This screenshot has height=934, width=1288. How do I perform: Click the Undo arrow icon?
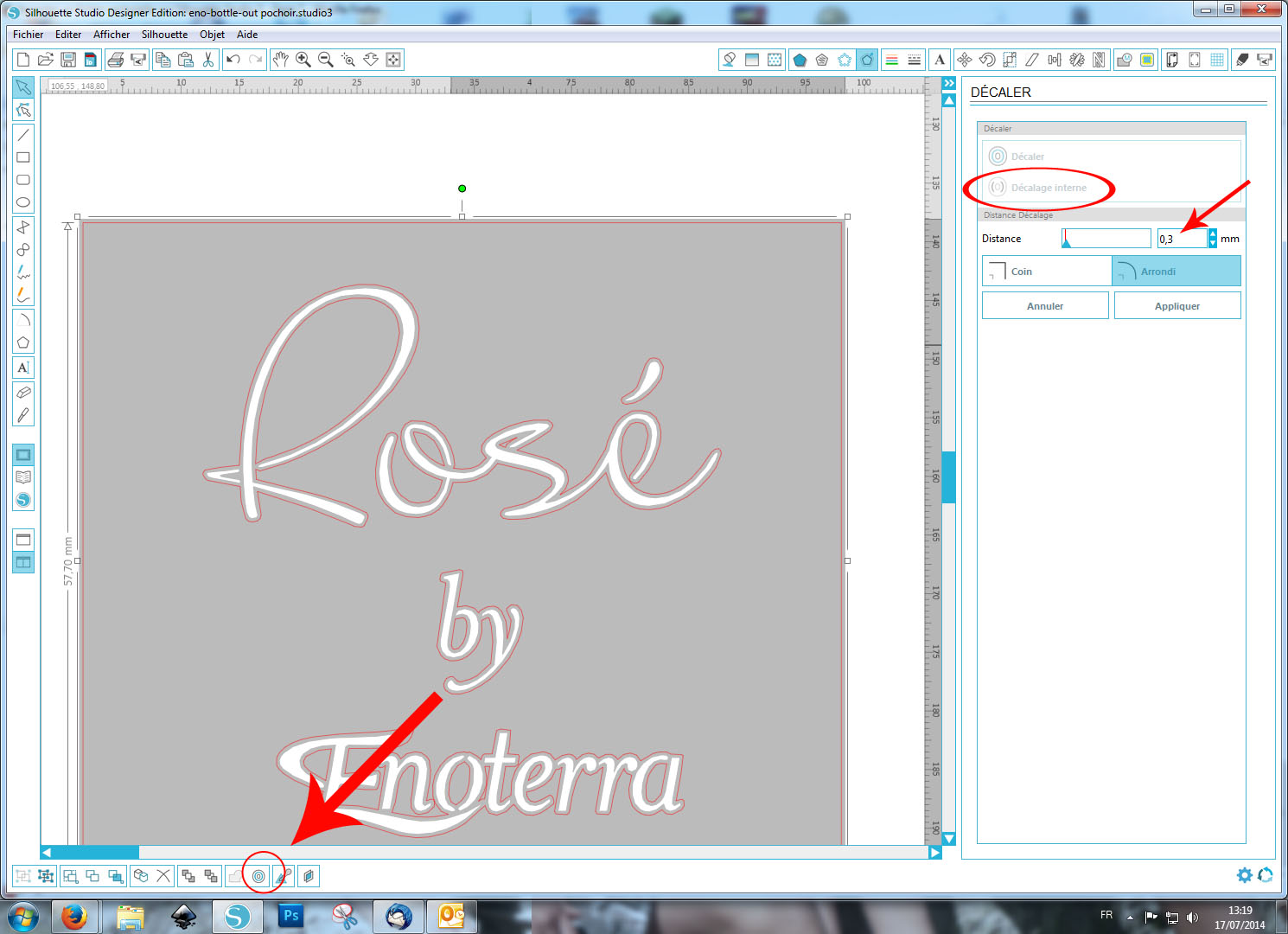click(x=233, y=60)
